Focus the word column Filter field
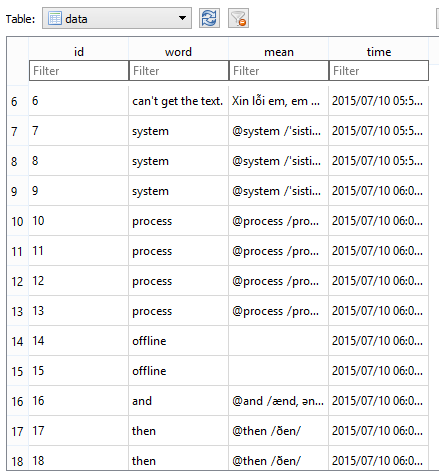 pos(179,71)
